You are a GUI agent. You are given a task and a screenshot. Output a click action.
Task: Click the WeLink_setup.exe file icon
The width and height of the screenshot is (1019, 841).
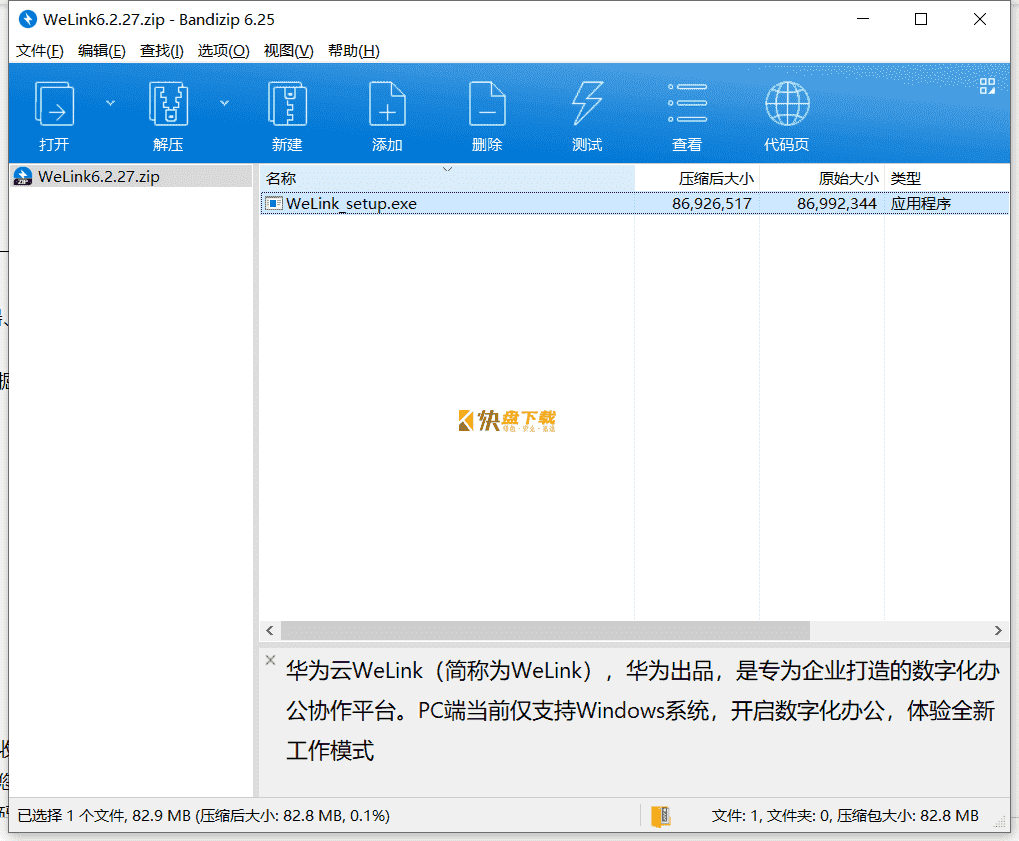click(274, 203)
